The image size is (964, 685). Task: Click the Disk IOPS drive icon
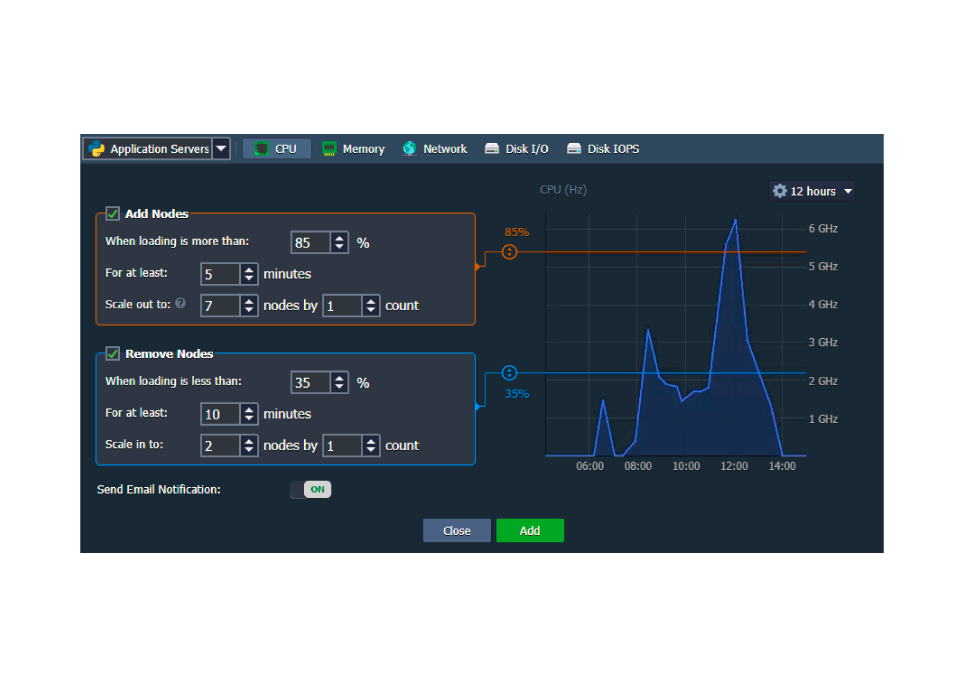pyautogui.click(x=574, y=149)
